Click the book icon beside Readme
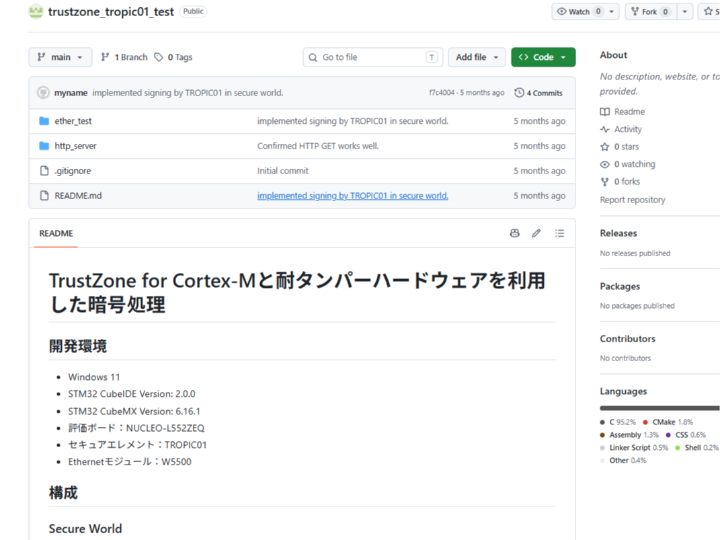The image size is (720, 540). (605, 112)
